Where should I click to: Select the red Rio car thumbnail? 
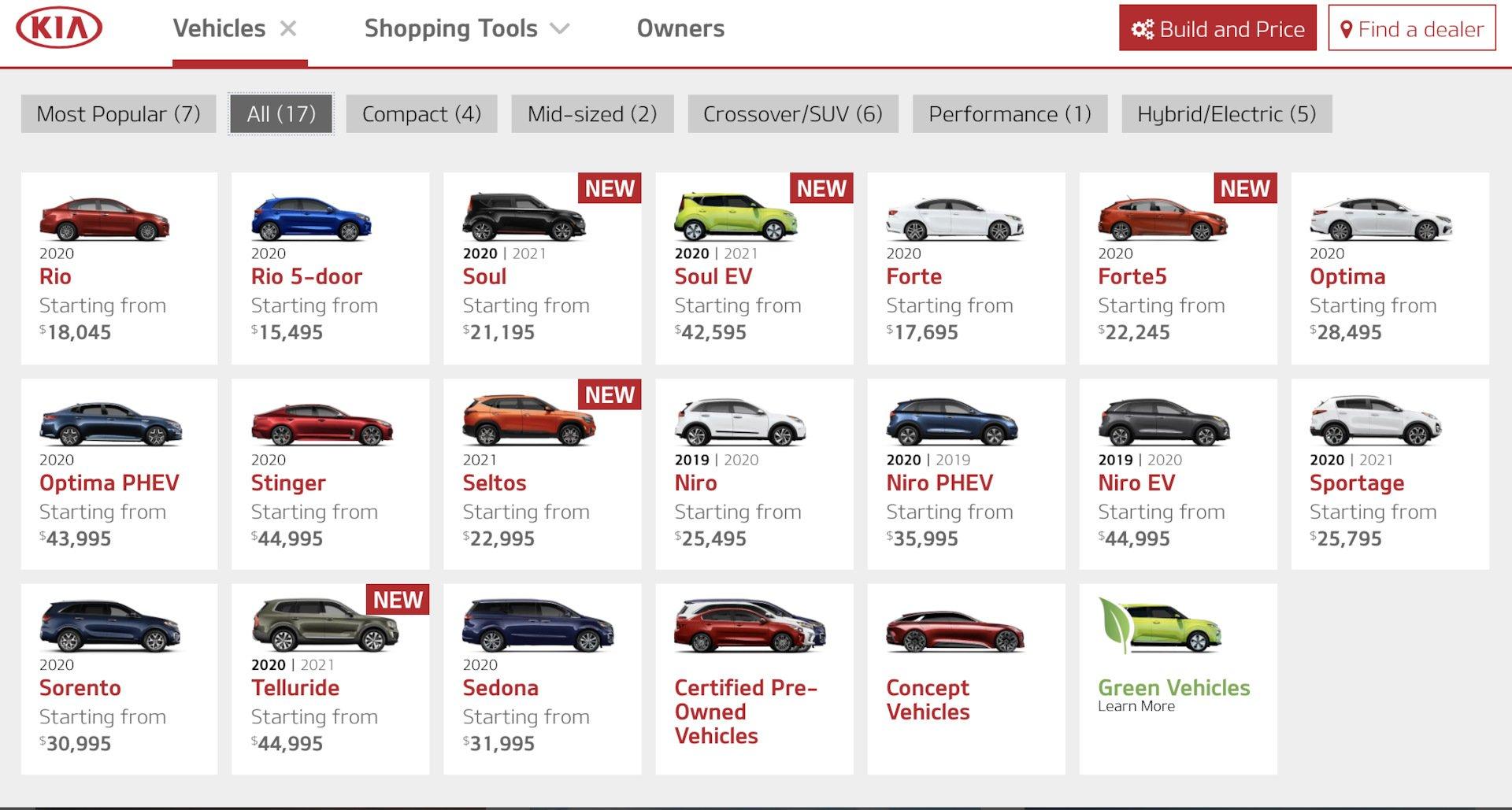[x=104, y=219]
